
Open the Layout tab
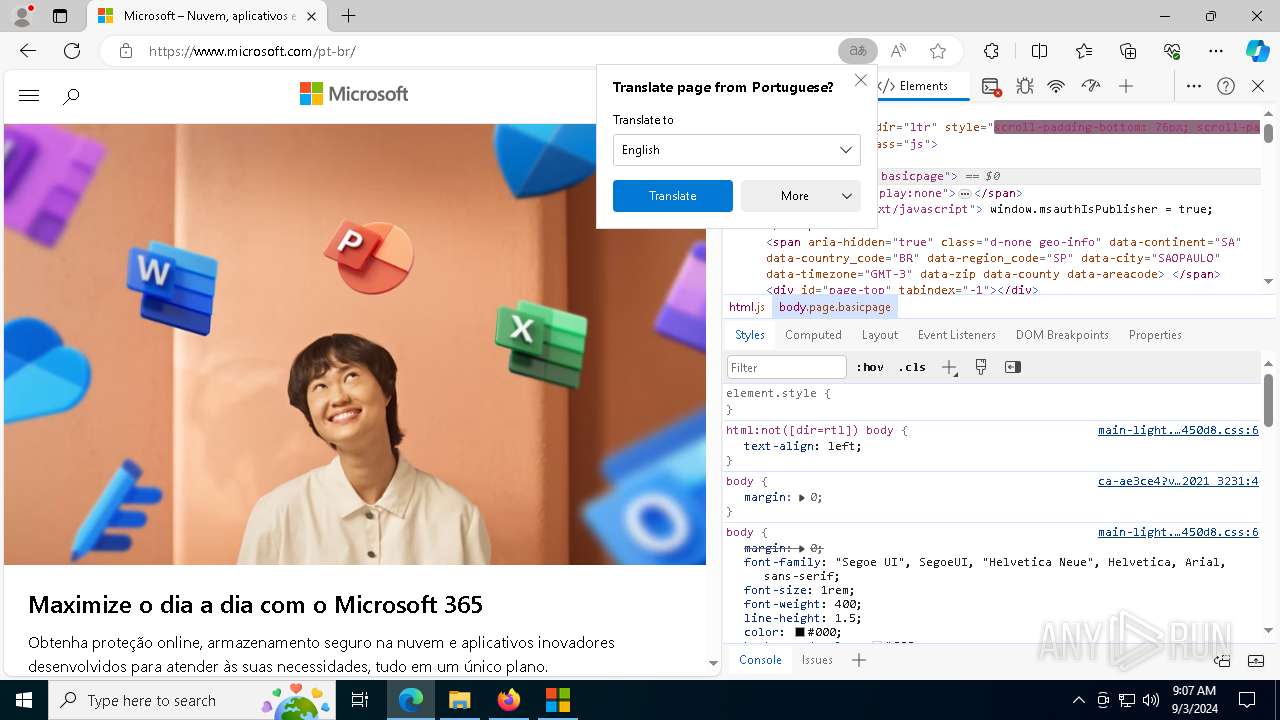(880, 335)
